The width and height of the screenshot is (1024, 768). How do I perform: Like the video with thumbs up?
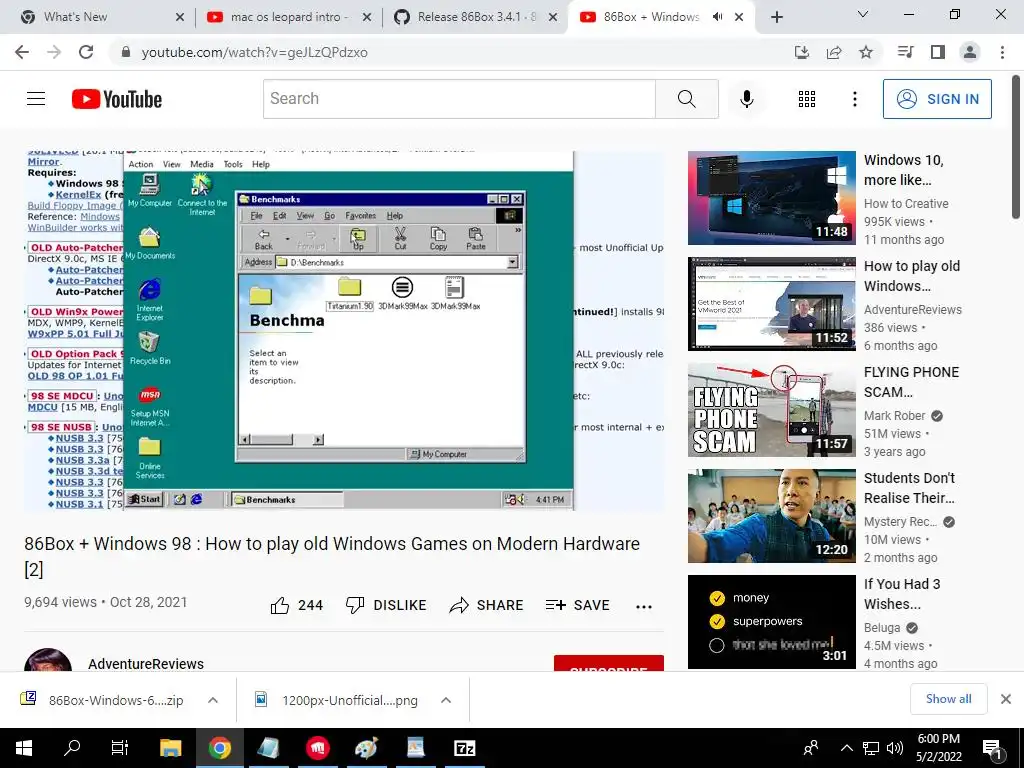click(x=296, y=605)
